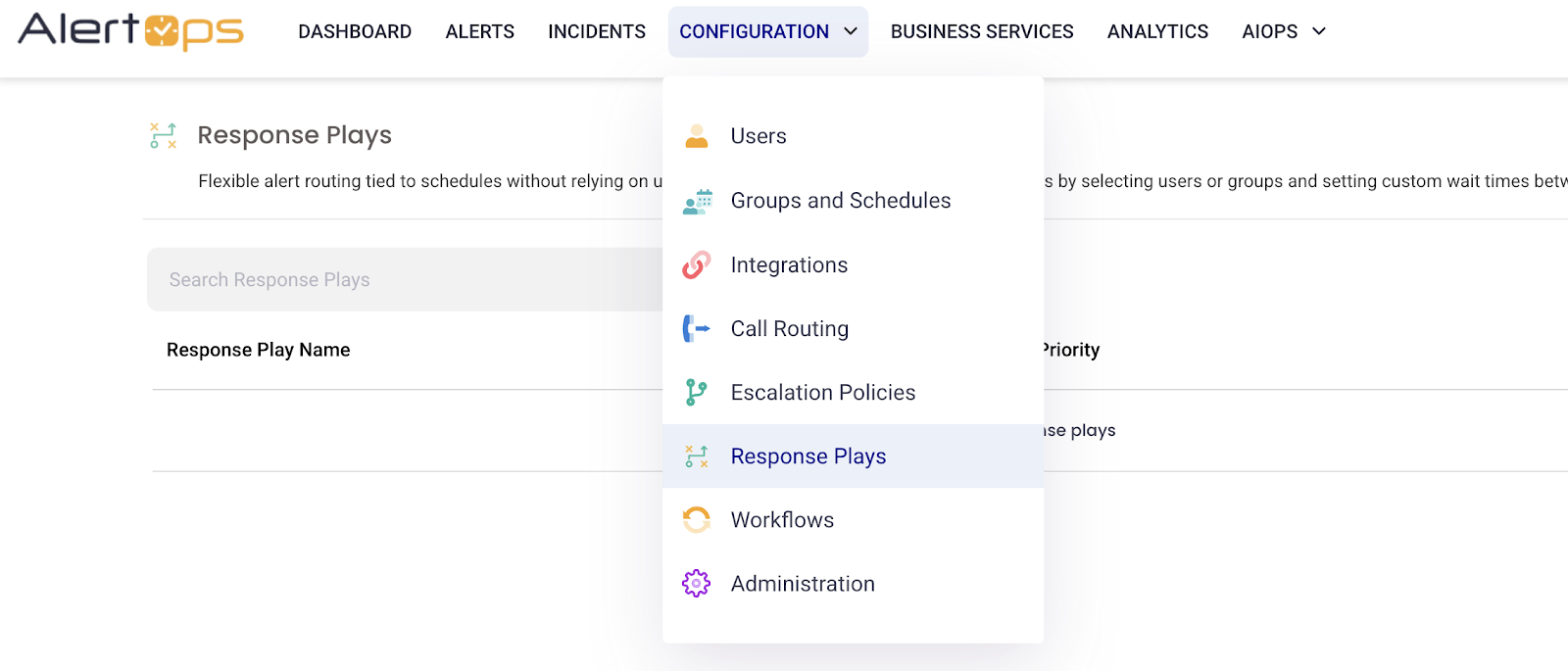Click the Escalation Policies branch icon
The width and height of the screenshot is (1568, 671).
[697, 393]
